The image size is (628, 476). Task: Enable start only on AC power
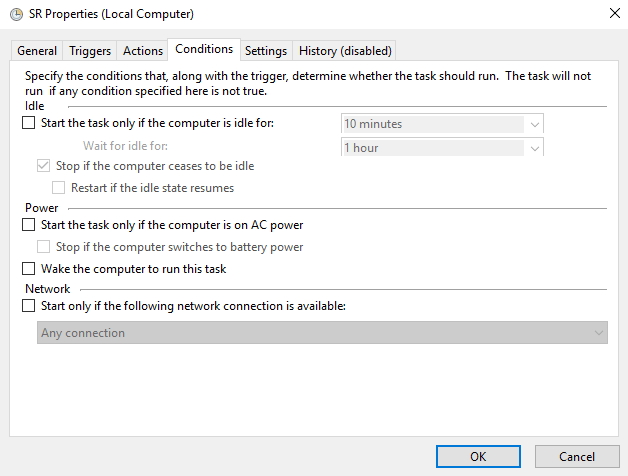click(x=28, y=225)
